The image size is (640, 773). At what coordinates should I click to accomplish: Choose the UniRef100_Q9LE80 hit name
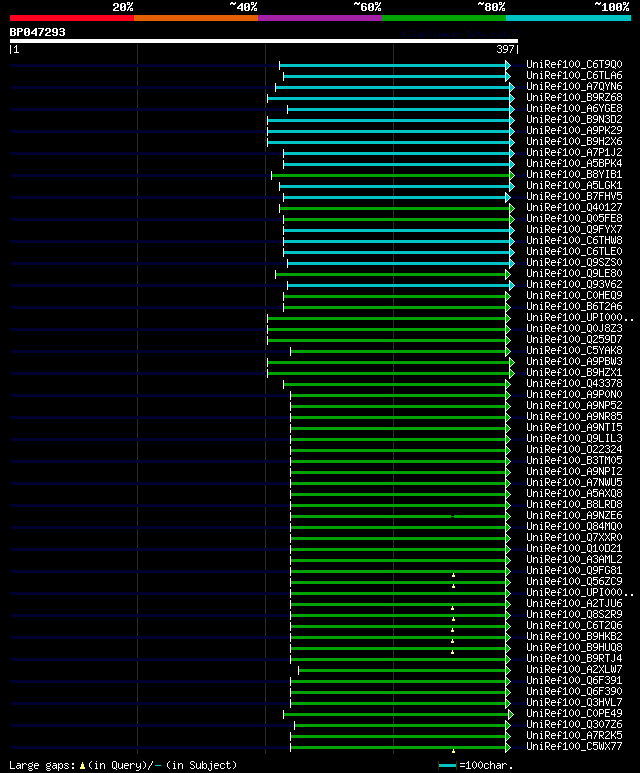[574, 274]
